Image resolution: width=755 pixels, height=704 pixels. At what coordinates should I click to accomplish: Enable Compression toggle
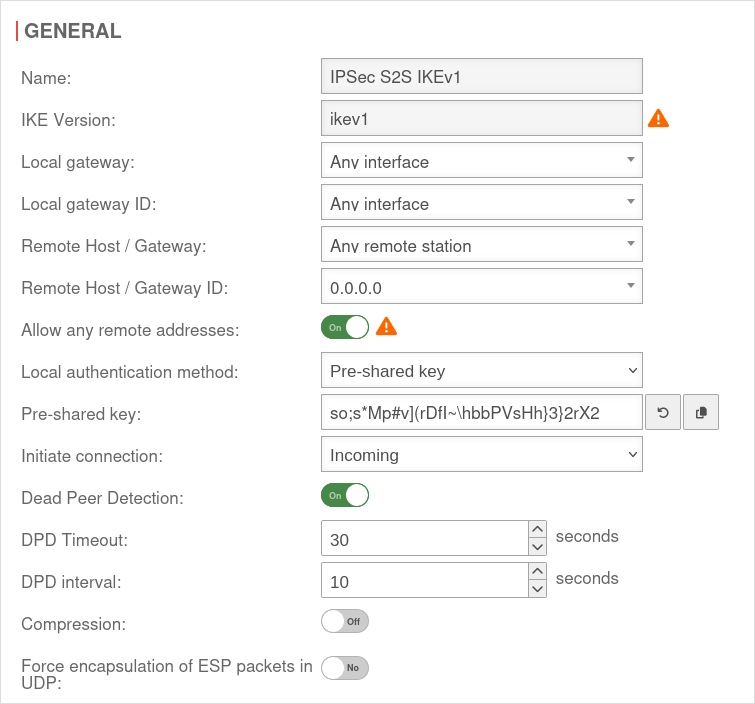pyautogui.click(x=345, y=621)
